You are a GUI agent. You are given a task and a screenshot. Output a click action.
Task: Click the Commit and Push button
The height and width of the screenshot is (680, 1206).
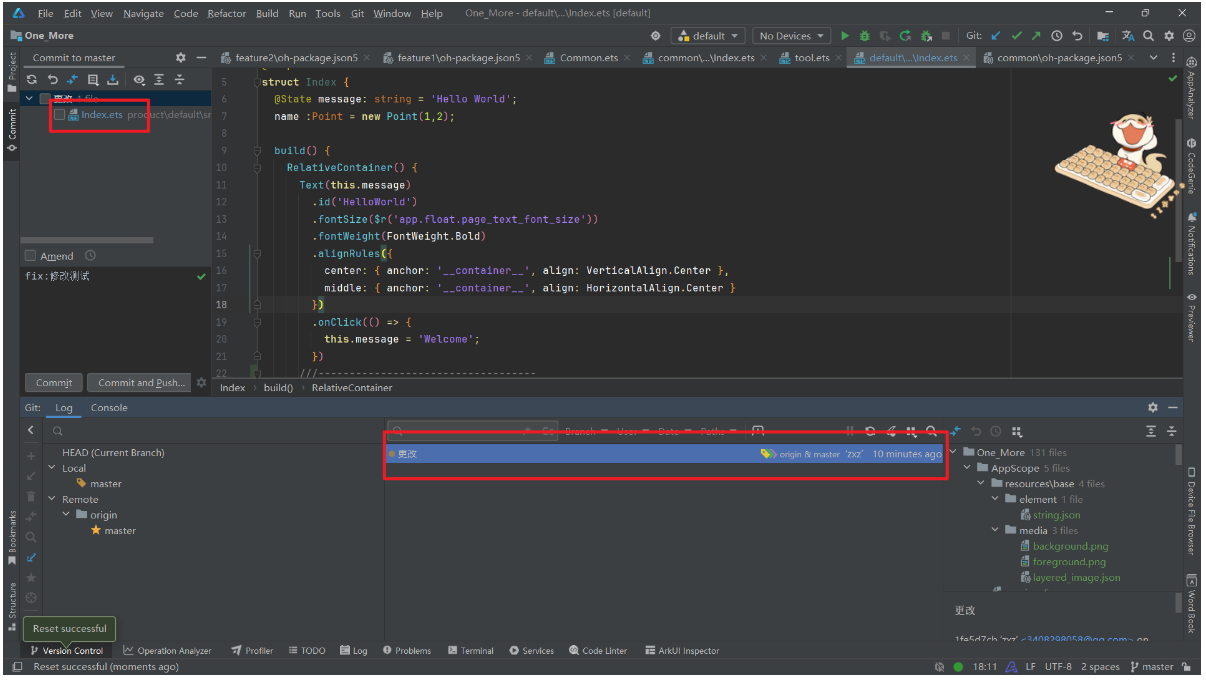[x=139, y=382]
